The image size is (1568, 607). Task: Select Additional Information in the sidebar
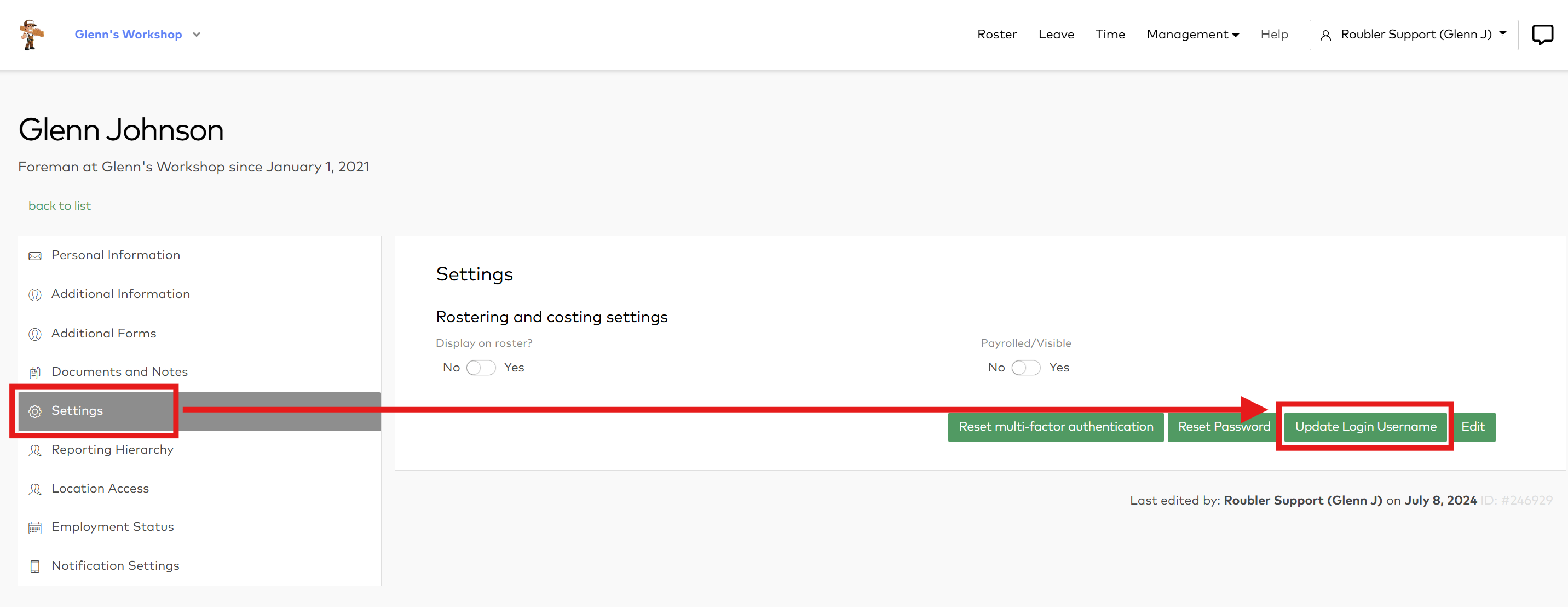(x=199, y=294)
